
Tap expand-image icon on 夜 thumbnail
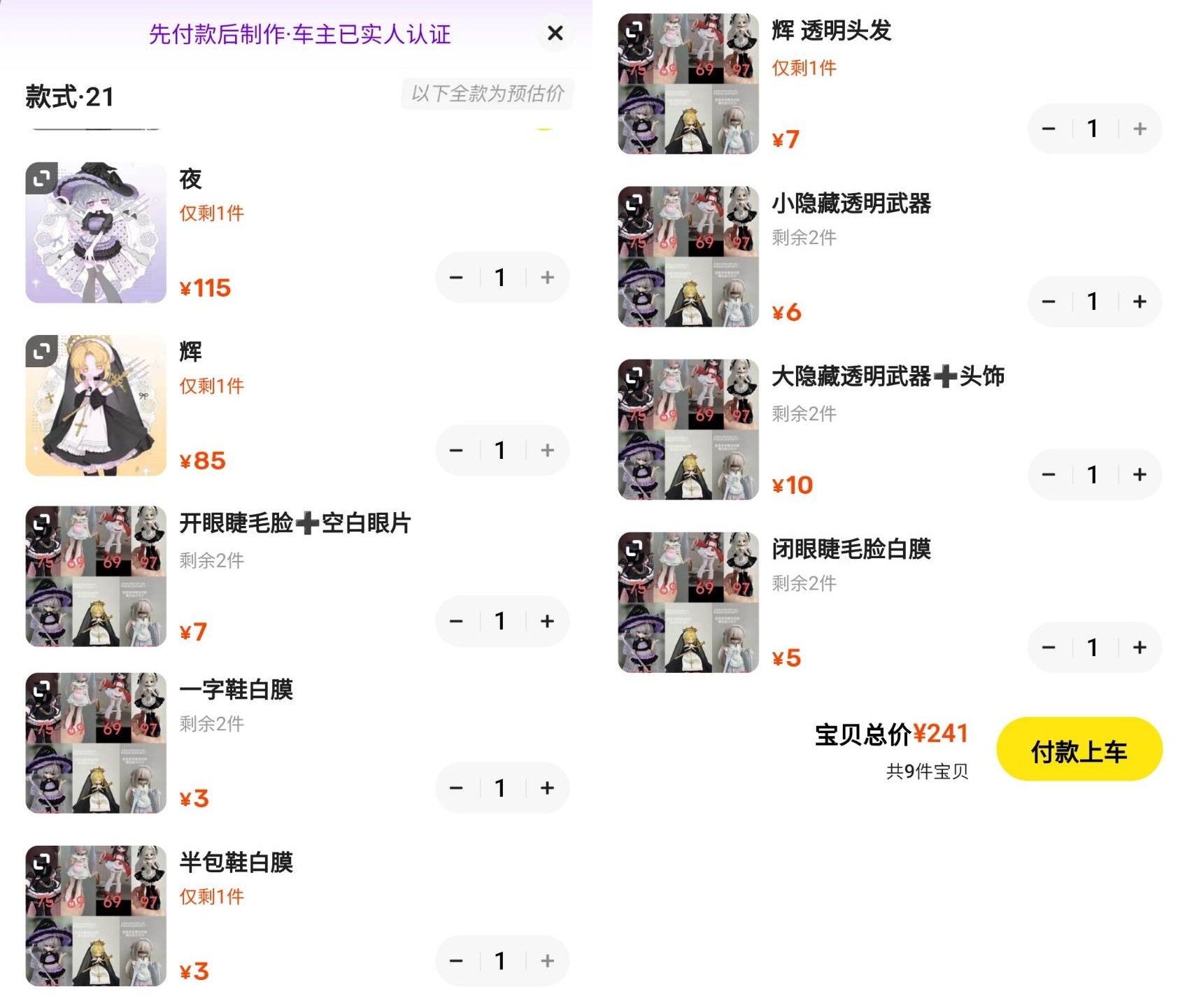pos(41,178)
